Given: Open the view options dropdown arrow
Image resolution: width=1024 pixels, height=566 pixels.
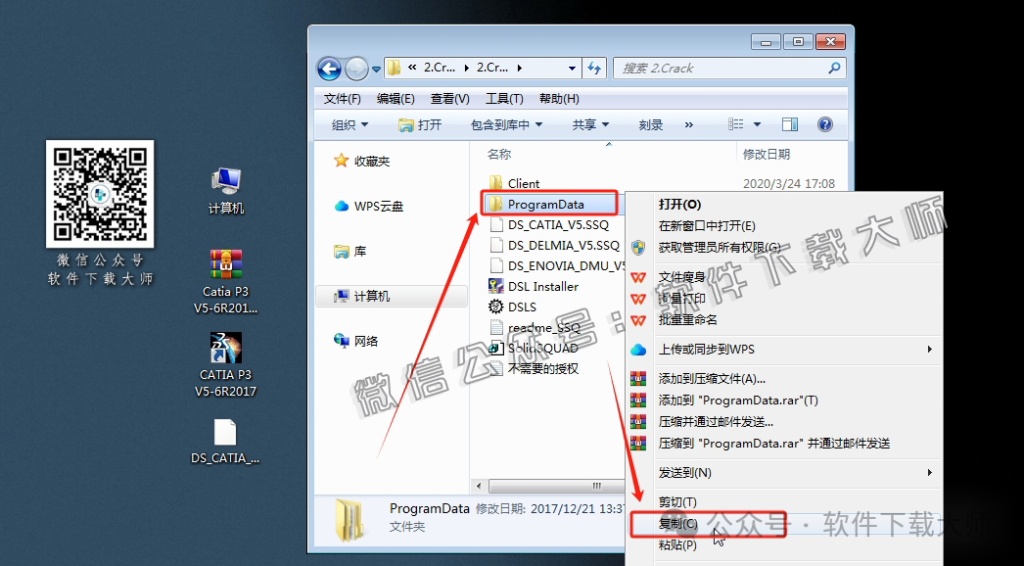Looking at the screenshot, I should coord(757,125).
